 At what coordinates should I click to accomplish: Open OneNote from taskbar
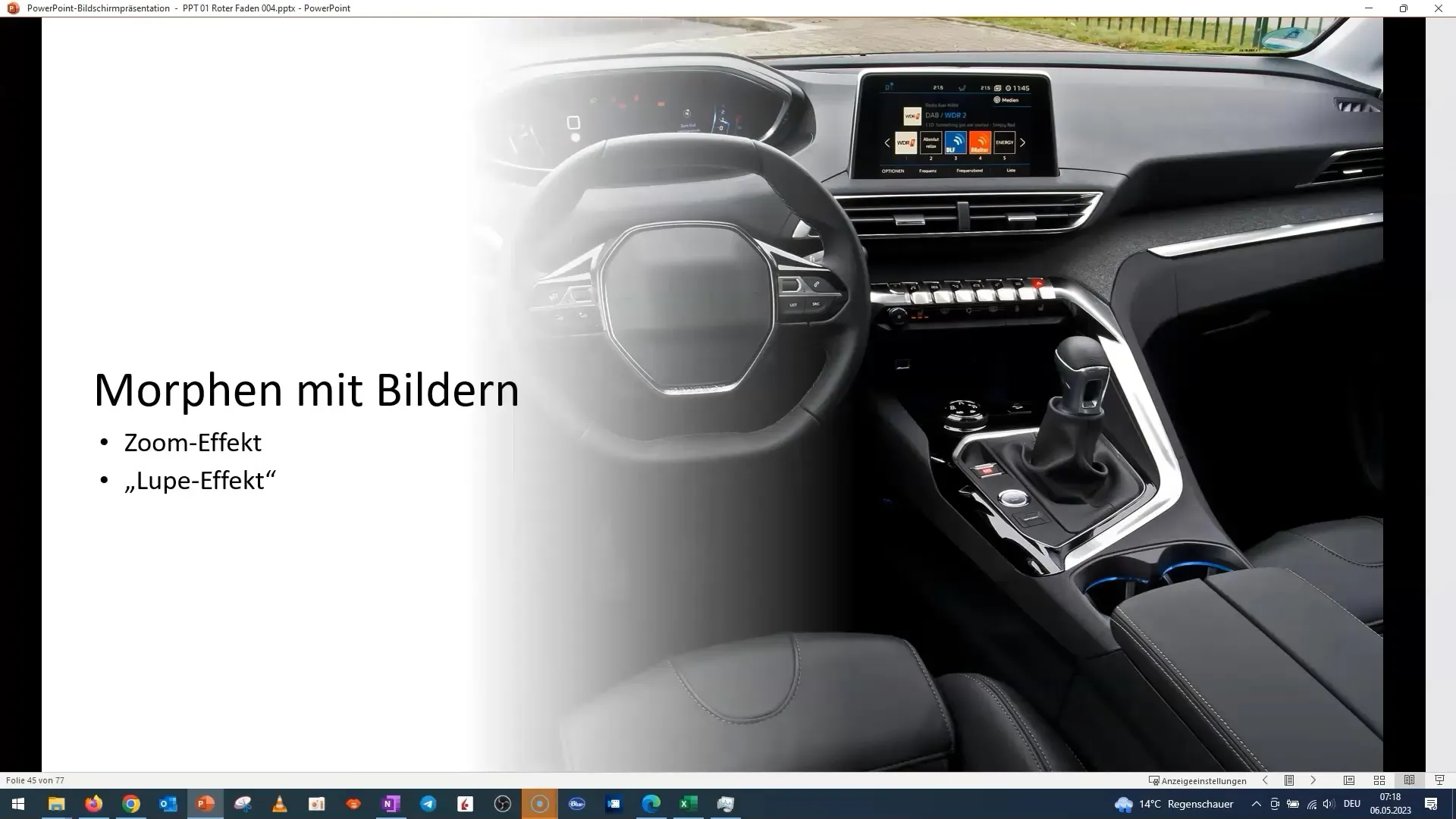click(x=391, y=804)
